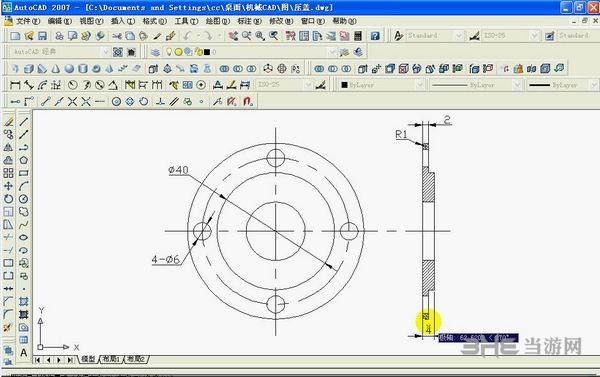This screenshot has width=600, height=377.
Task: Click the black layer color swatch
Action: [207, 52]
